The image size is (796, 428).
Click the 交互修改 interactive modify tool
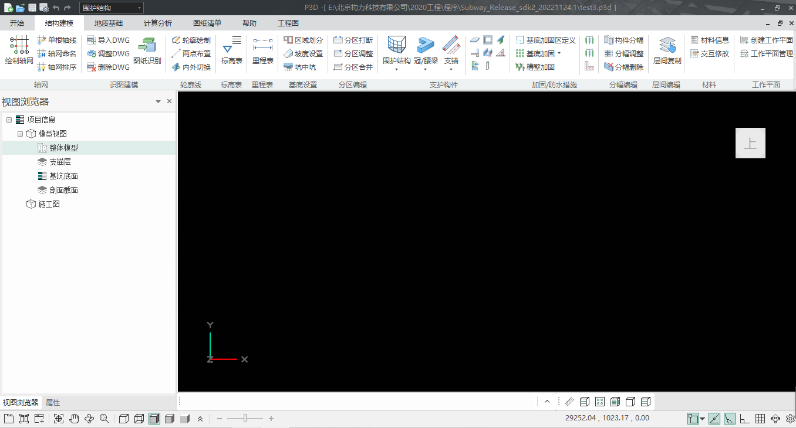[710, 53]
